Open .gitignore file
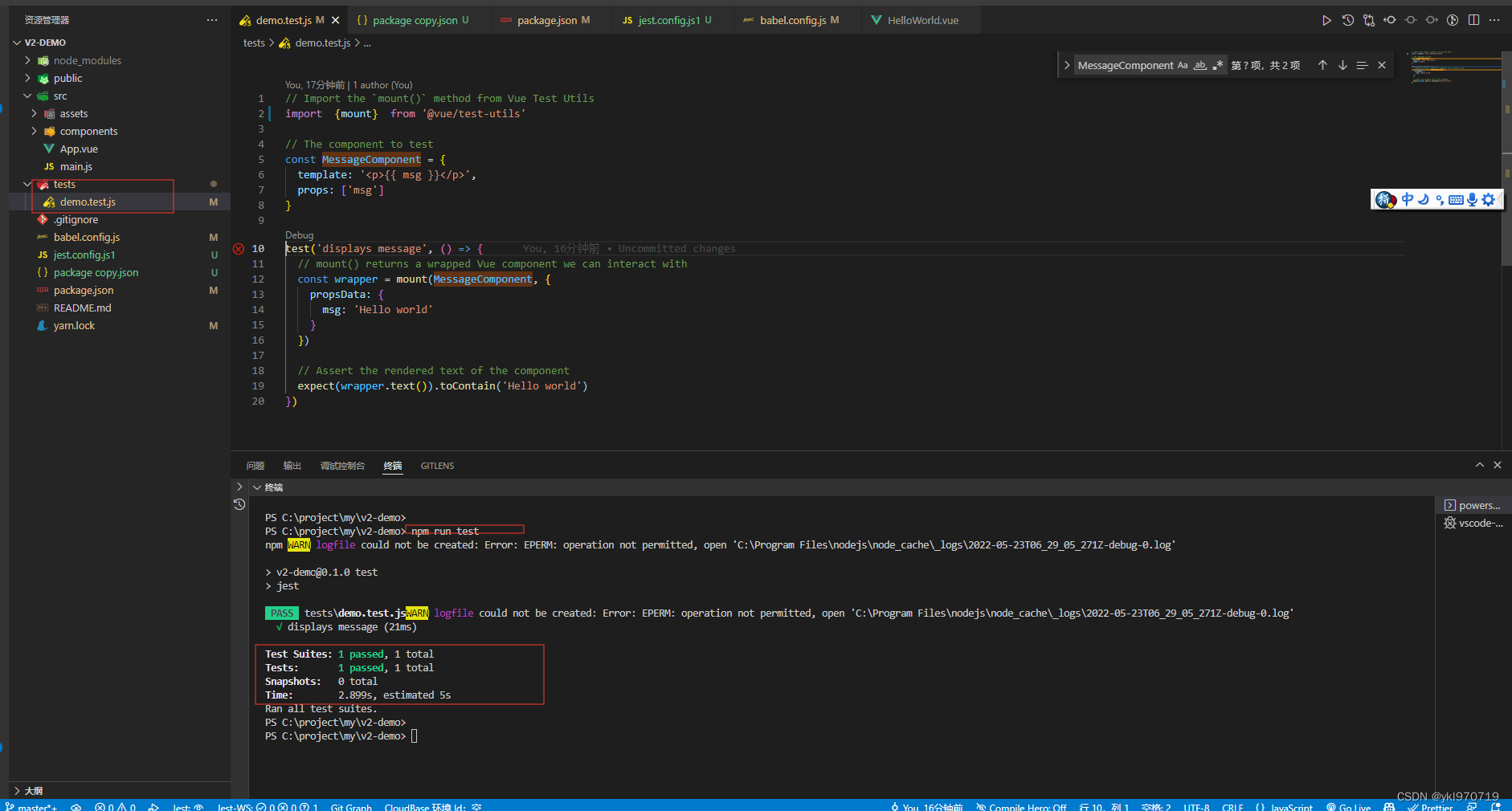 pos(76,219)
